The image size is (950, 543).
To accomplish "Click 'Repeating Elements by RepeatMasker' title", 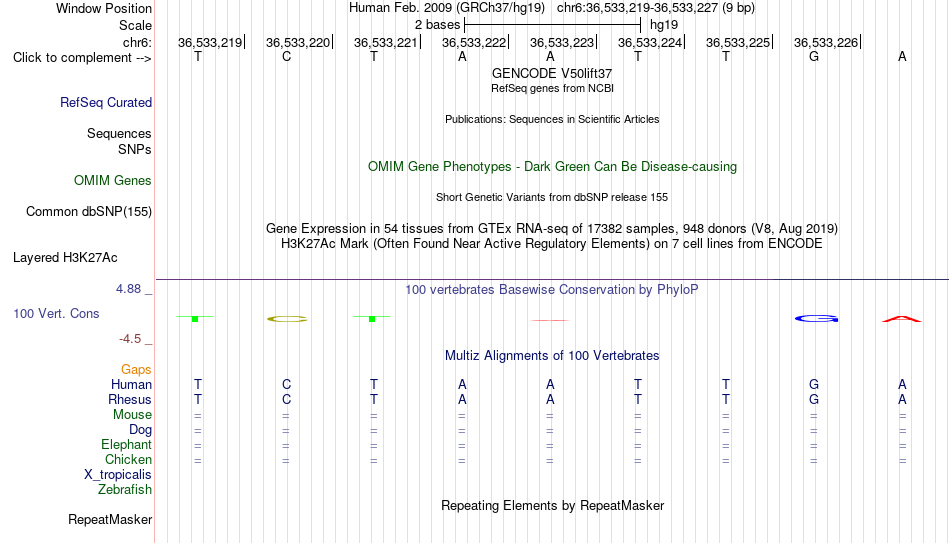I will tap(553, 505).
